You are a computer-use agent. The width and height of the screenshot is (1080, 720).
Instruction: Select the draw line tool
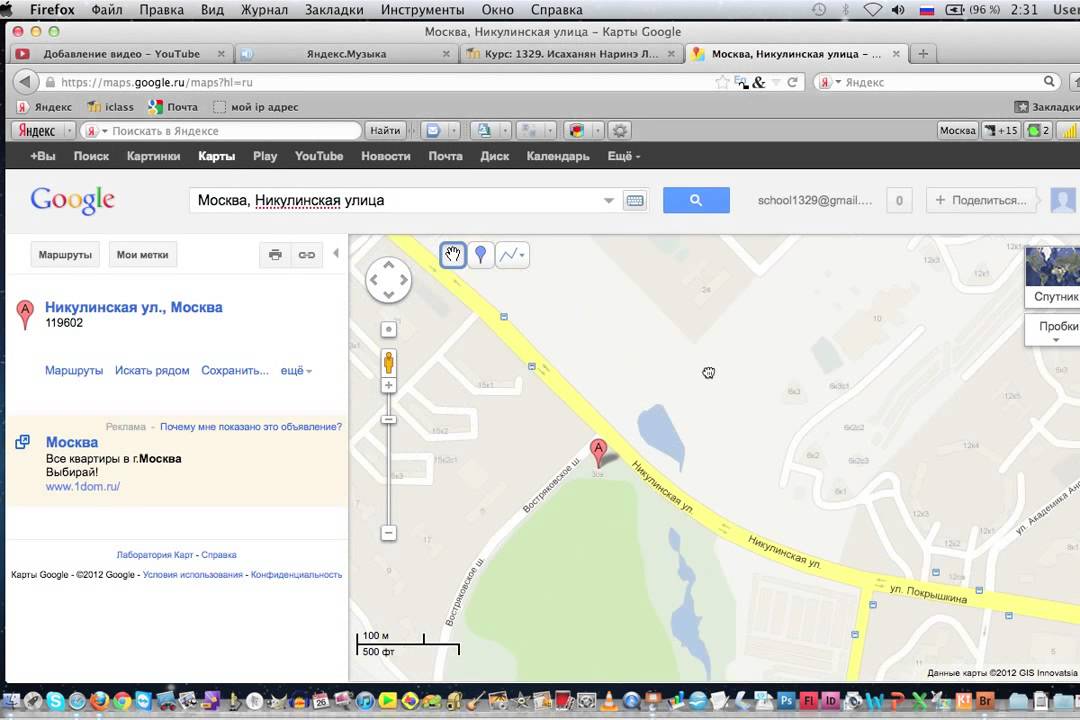coord(508,255)
